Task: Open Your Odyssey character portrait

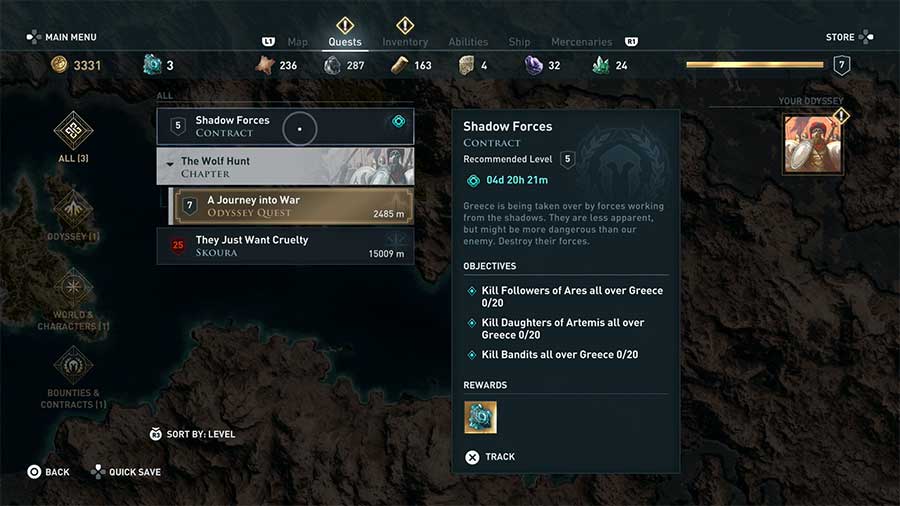Action: [811, 143]
